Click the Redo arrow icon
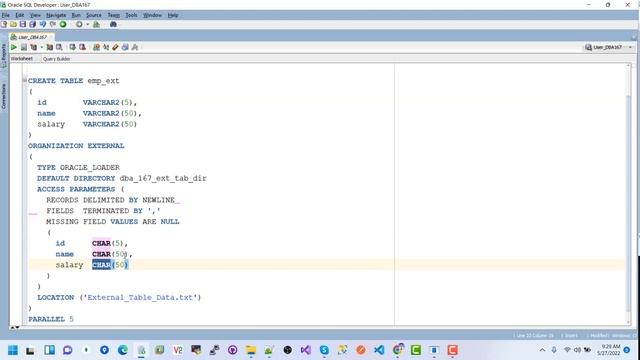Image resolution: width=640 pixels, height=360 pixels. [x=53, y=24]
